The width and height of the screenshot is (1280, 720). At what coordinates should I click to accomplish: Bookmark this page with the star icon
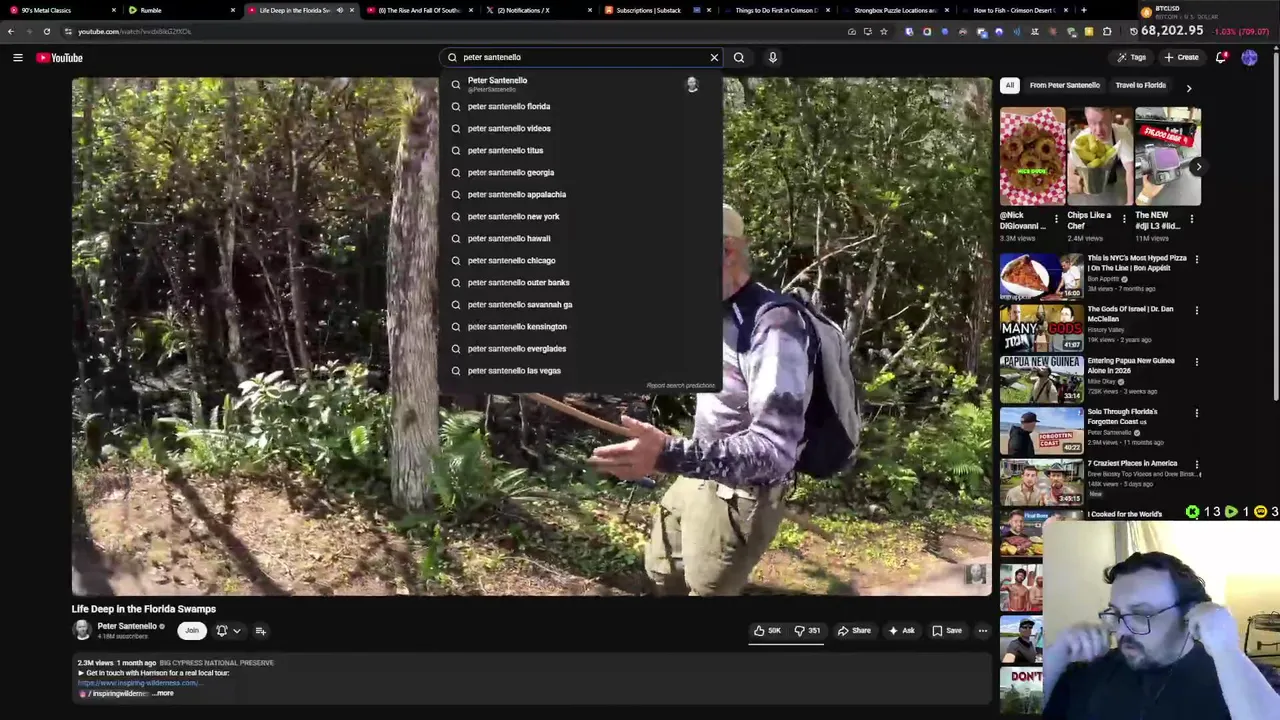point(883,31)
